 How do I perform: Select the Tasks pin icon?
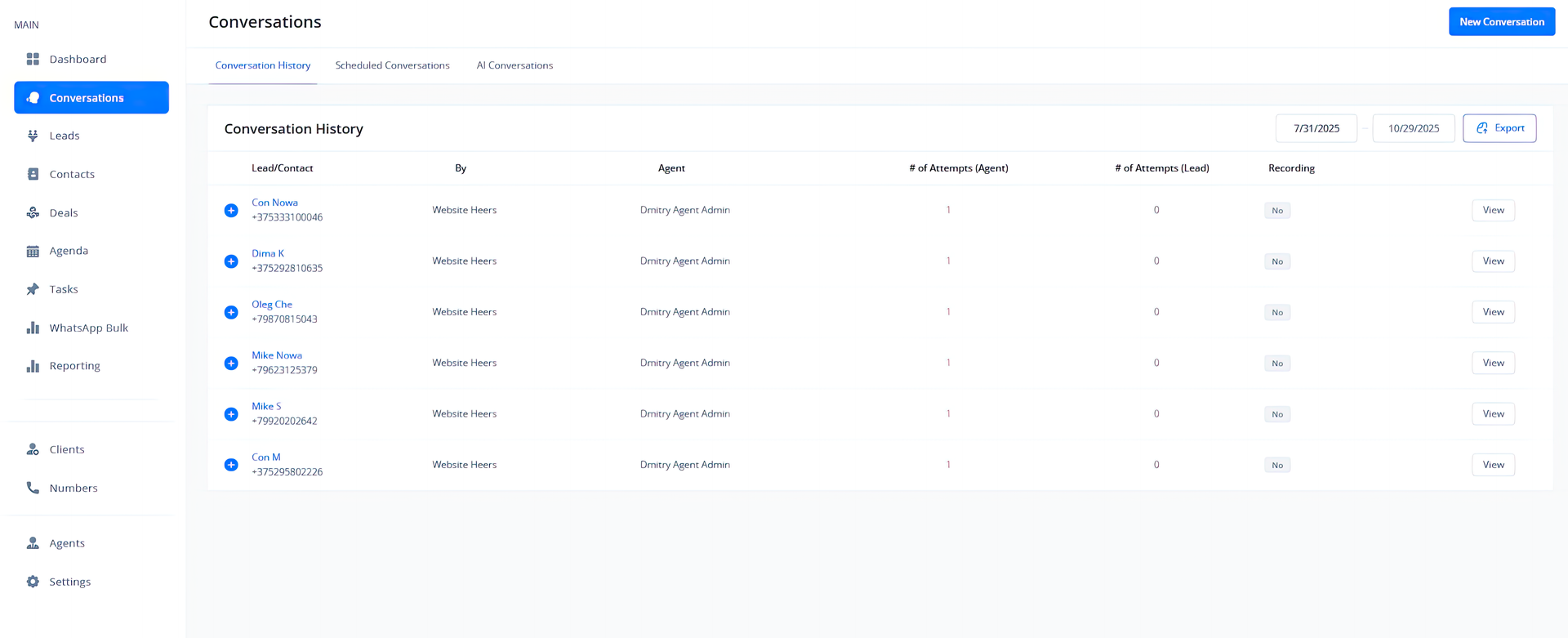pos(33,289)
